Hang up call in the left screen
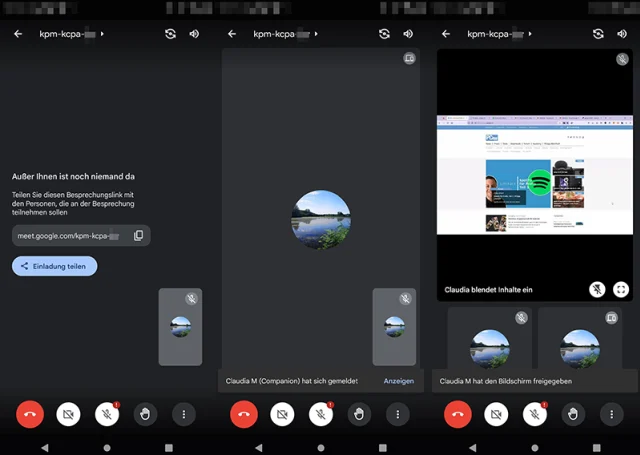The width and height of the screenshot is (640, 455). pyautogui.click(x=30, y=414)
